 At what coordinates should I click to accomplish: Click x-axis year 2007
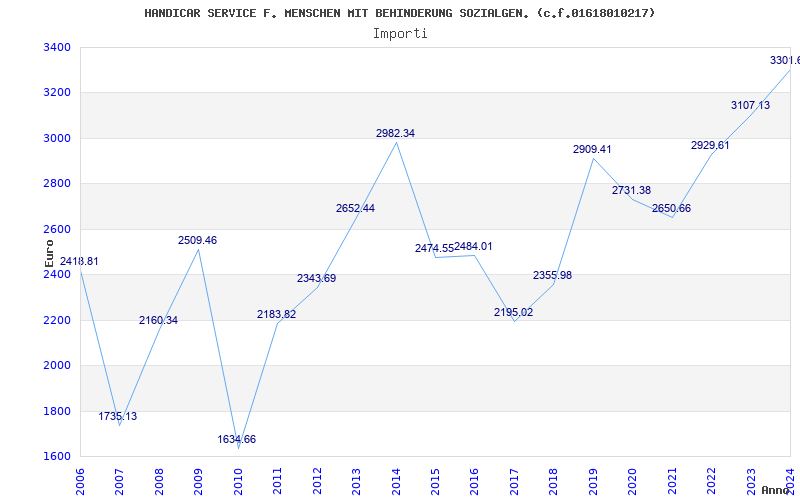coord(119,481)
